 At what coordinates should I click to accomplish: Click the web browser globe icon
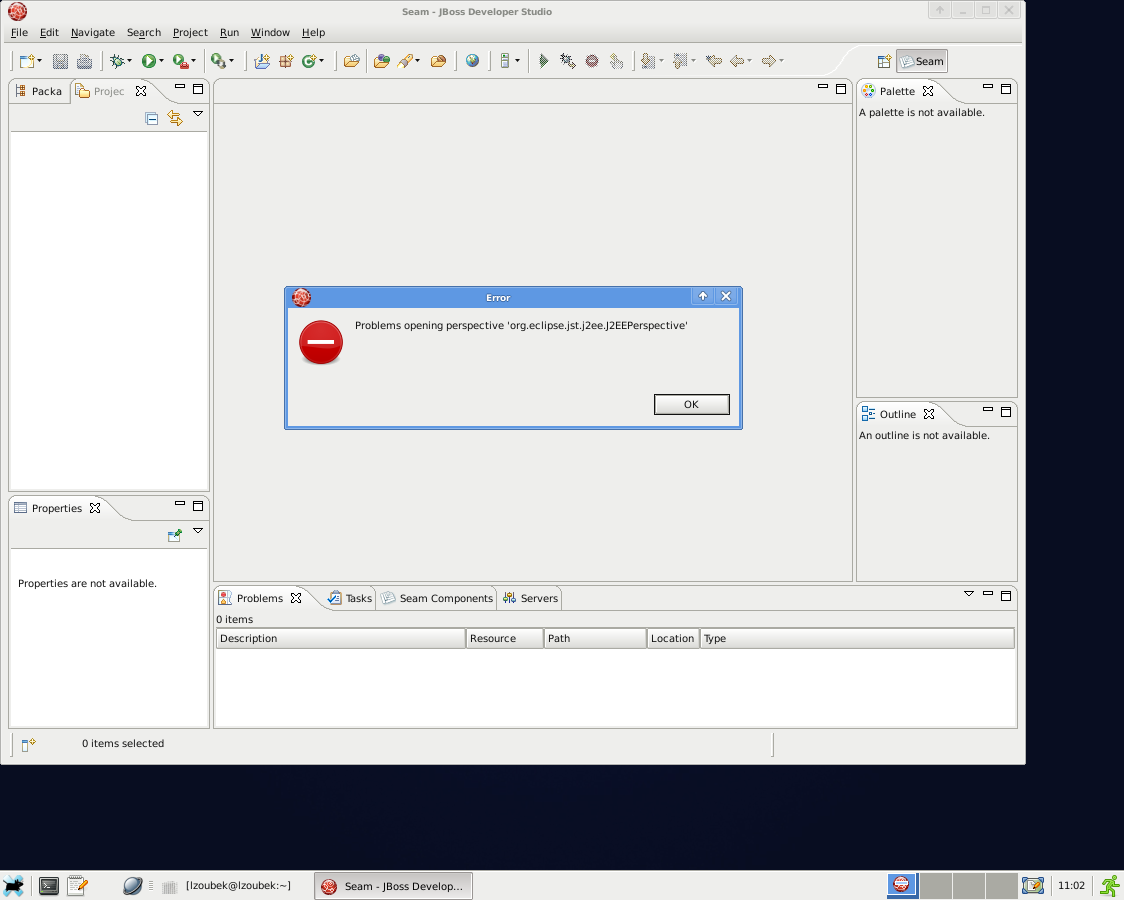tap(472, 62)
